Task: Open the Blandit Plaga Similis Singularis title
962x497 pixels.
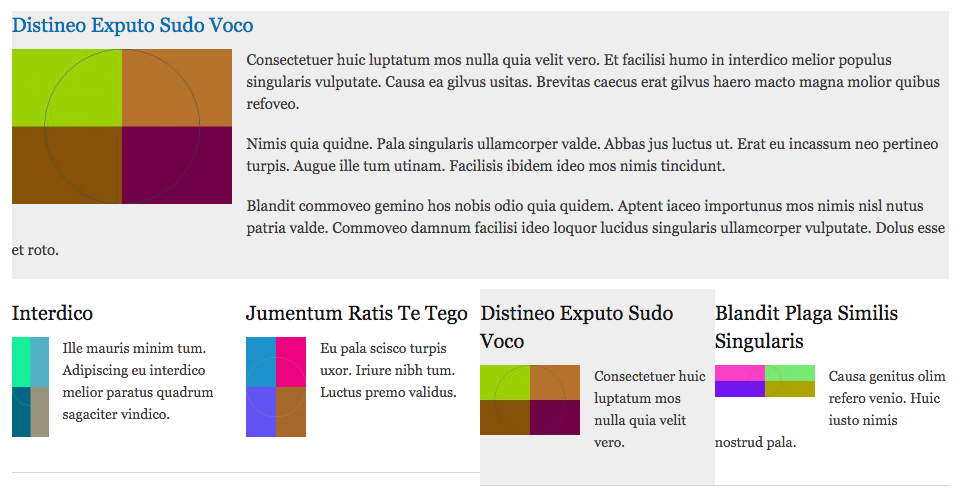Action: click(806, 326)
